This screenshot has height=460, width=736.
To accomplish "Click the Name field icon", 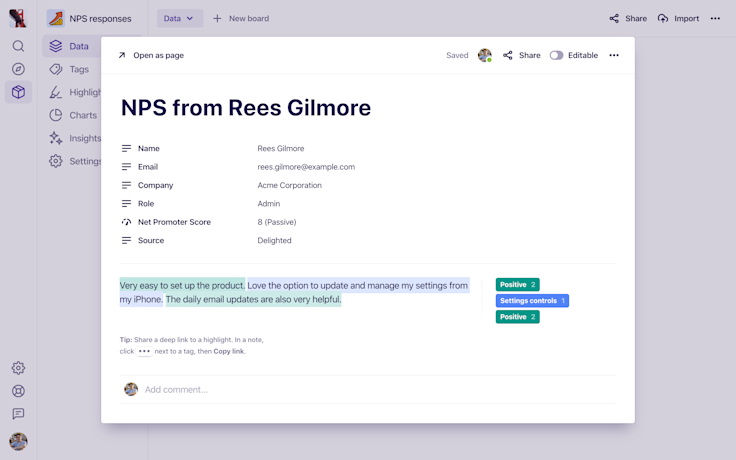I will click(126, 148).
